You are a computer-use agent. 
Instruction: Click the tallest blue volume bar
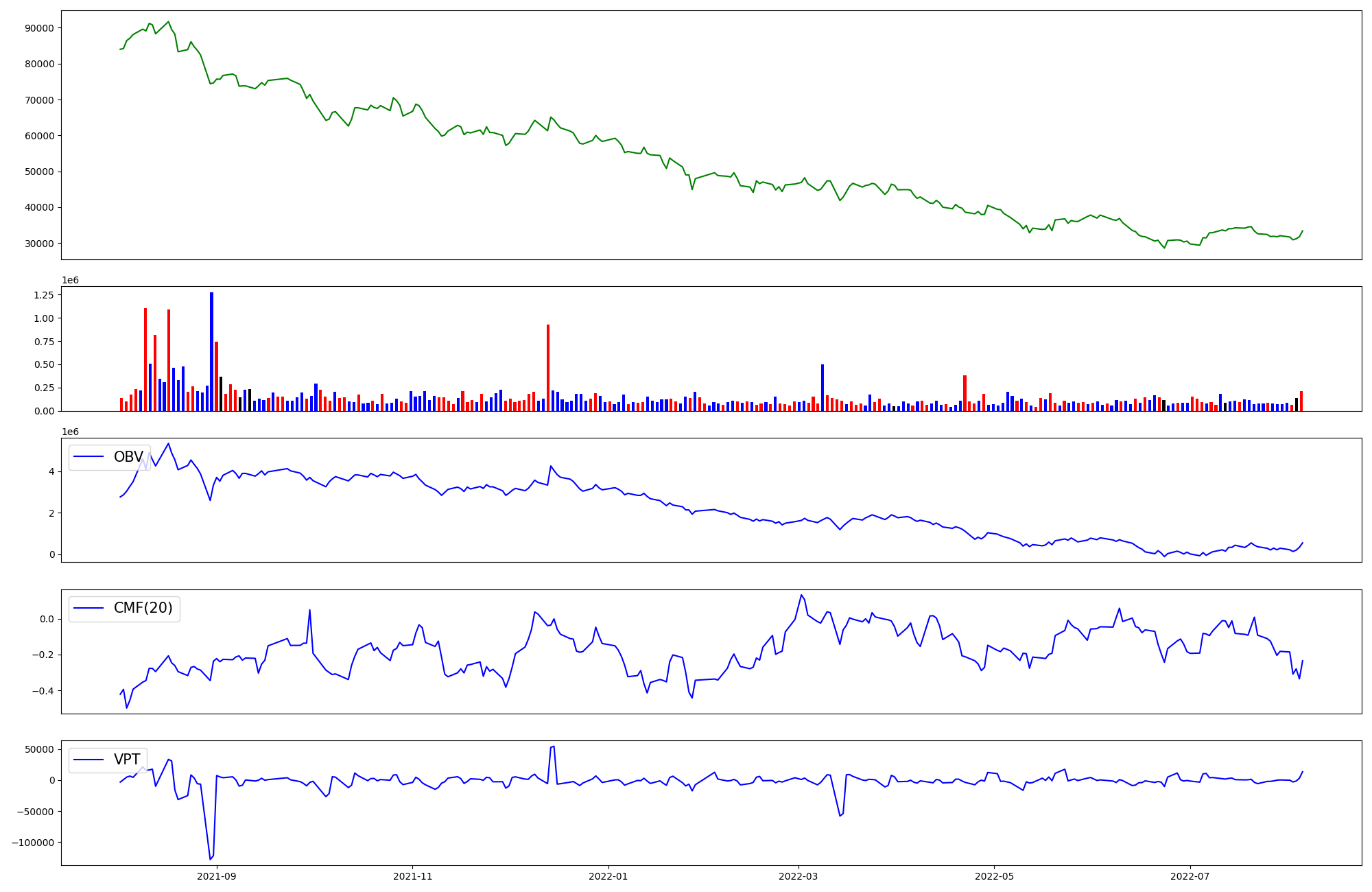(x=211, y=351)
